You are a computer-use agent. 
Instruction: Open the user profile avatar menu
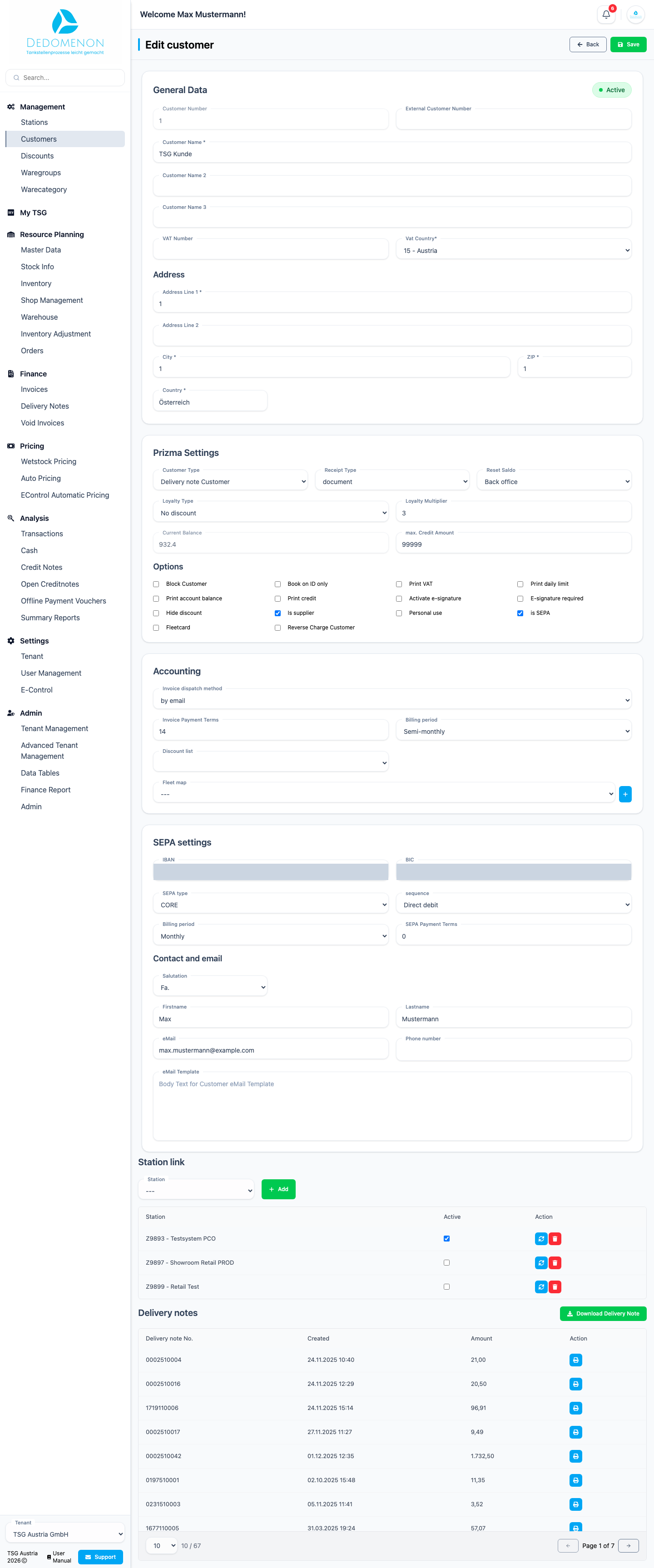tap(635, 15)
